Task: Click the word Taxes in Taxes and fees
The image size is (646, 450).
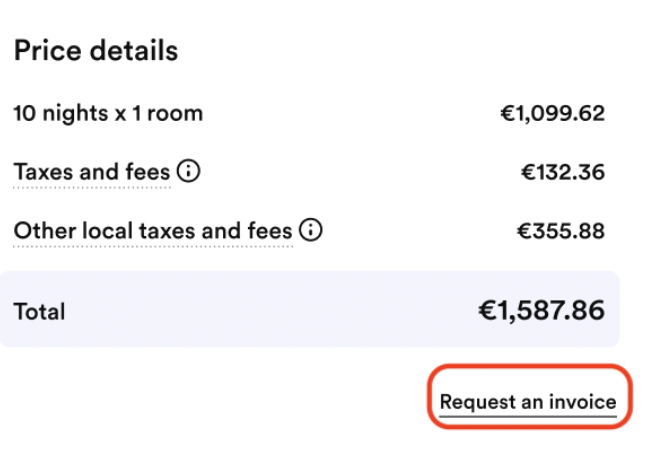Action: pos(42,172)
